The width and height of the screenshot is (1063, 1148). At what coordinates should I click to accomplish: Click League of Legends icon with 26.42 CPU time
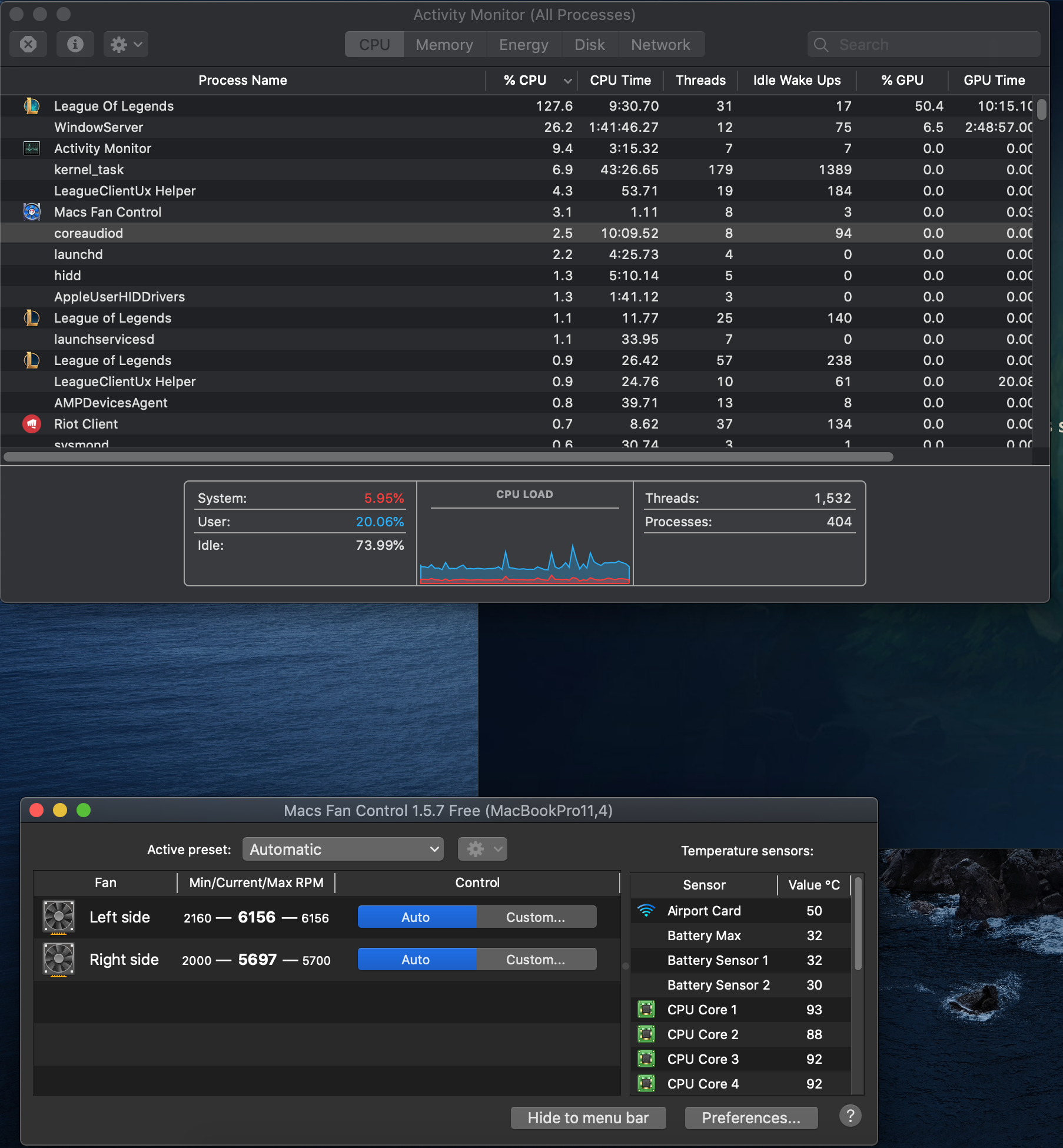(x=32, y=360)
